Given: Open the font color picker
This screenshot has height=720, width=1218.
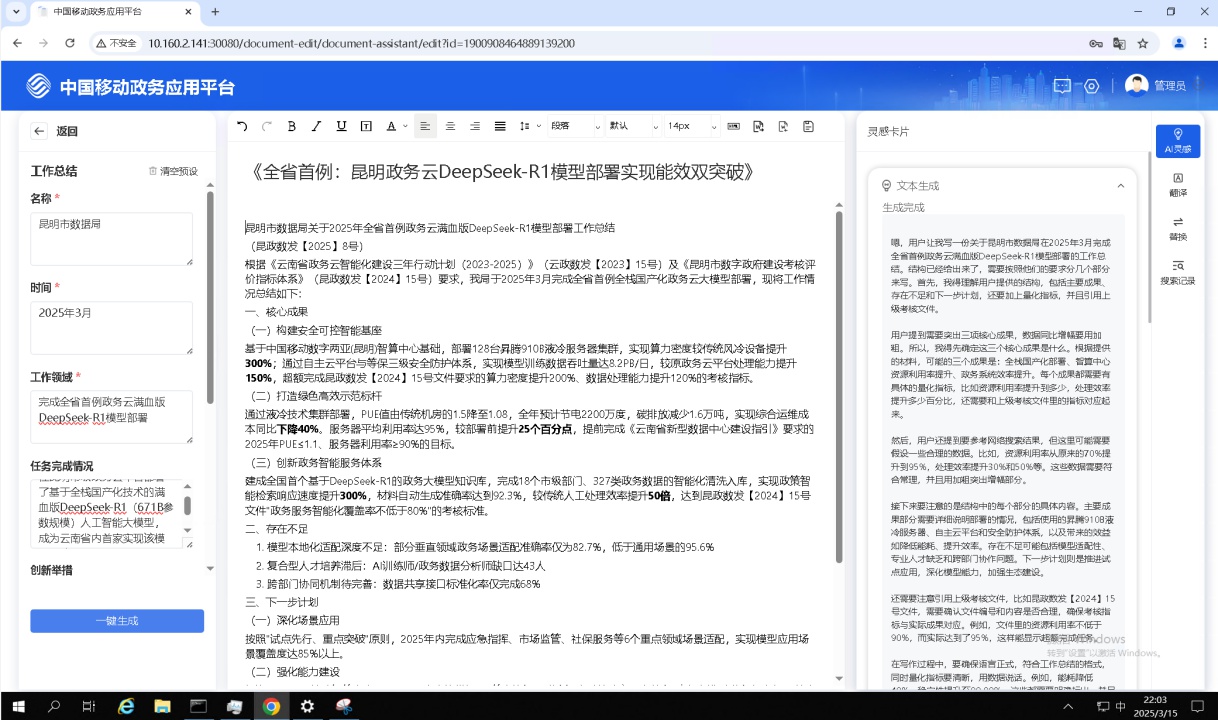Looking at the screenshot, I should pyautogui.click(x=397, y=126).
